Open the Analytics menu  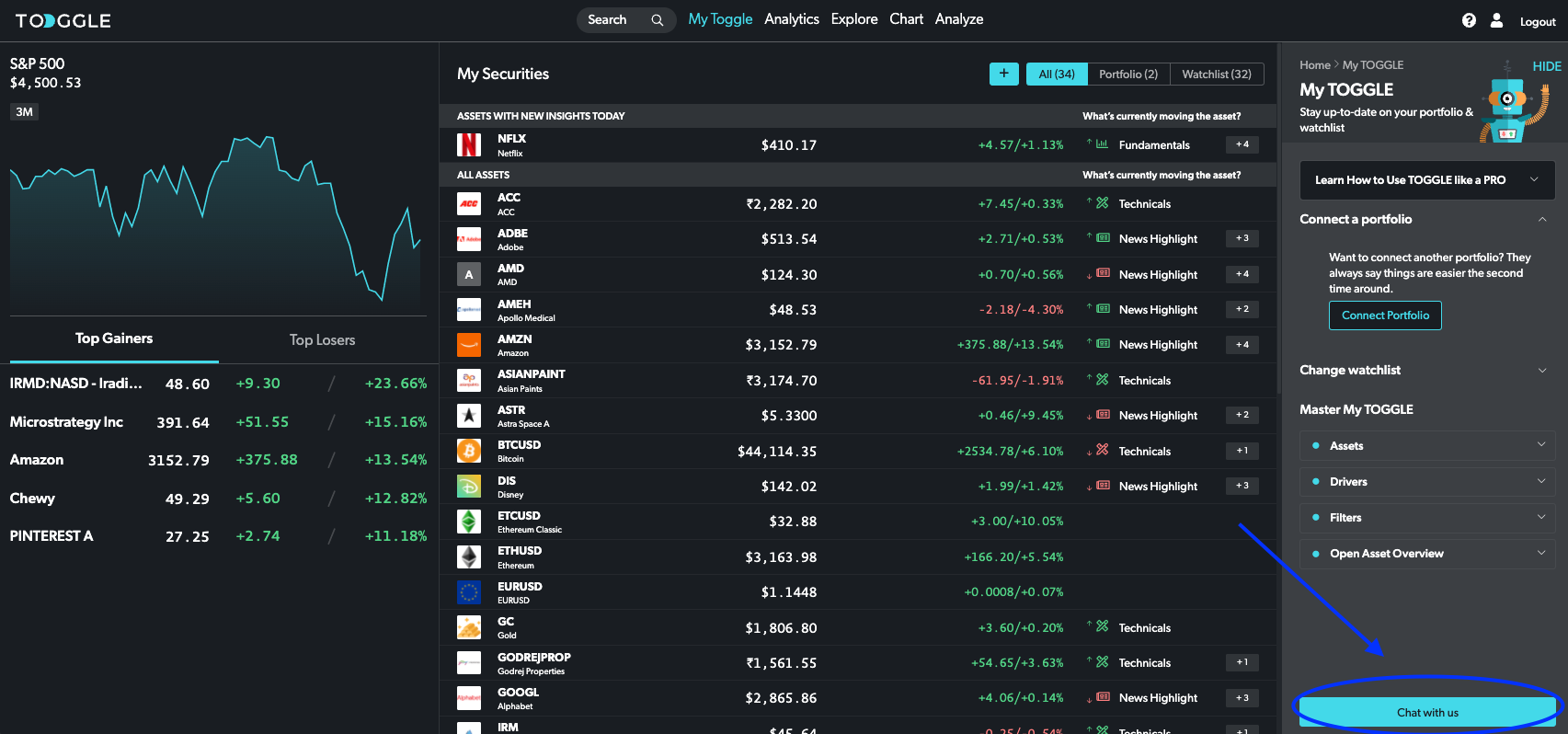792,19
